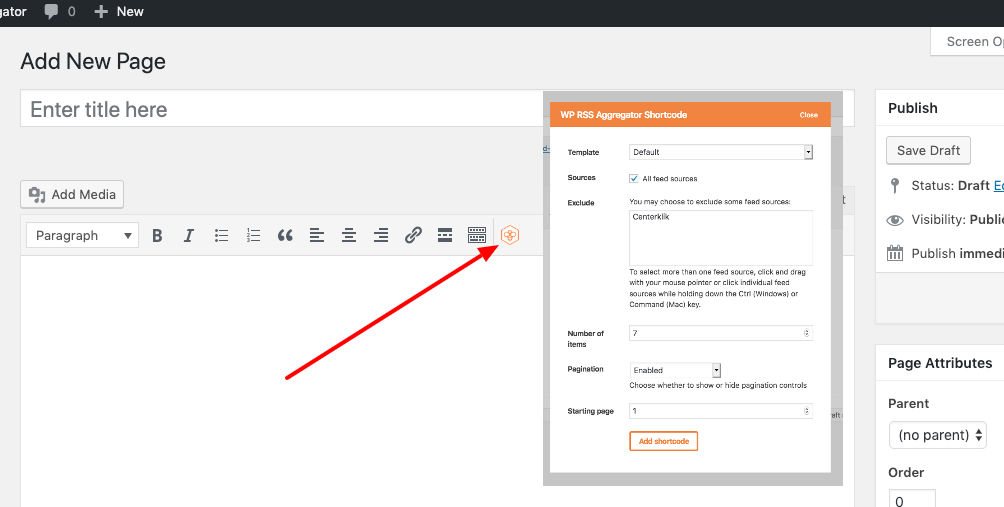Open the comments bubble in admin bar

click(x=60, y=12)
